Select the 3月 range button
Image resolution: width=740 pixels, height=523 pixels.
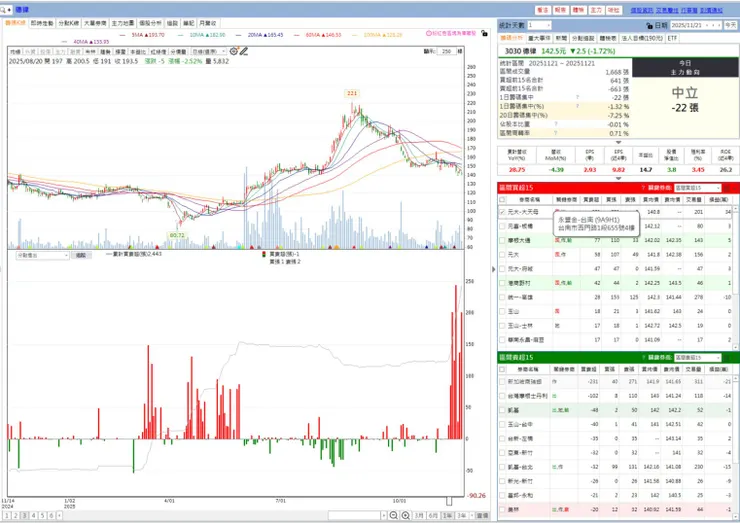point(419,515)
